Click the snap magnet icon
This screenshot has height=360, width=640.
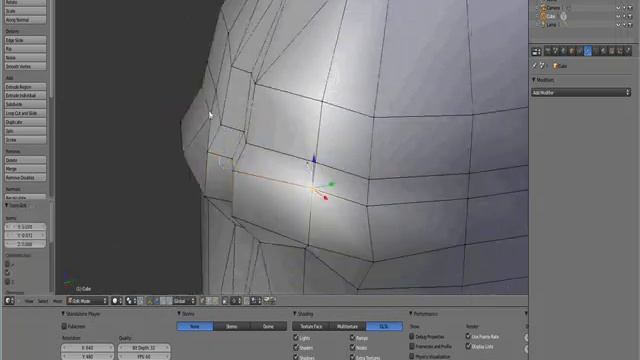(247, 301)
